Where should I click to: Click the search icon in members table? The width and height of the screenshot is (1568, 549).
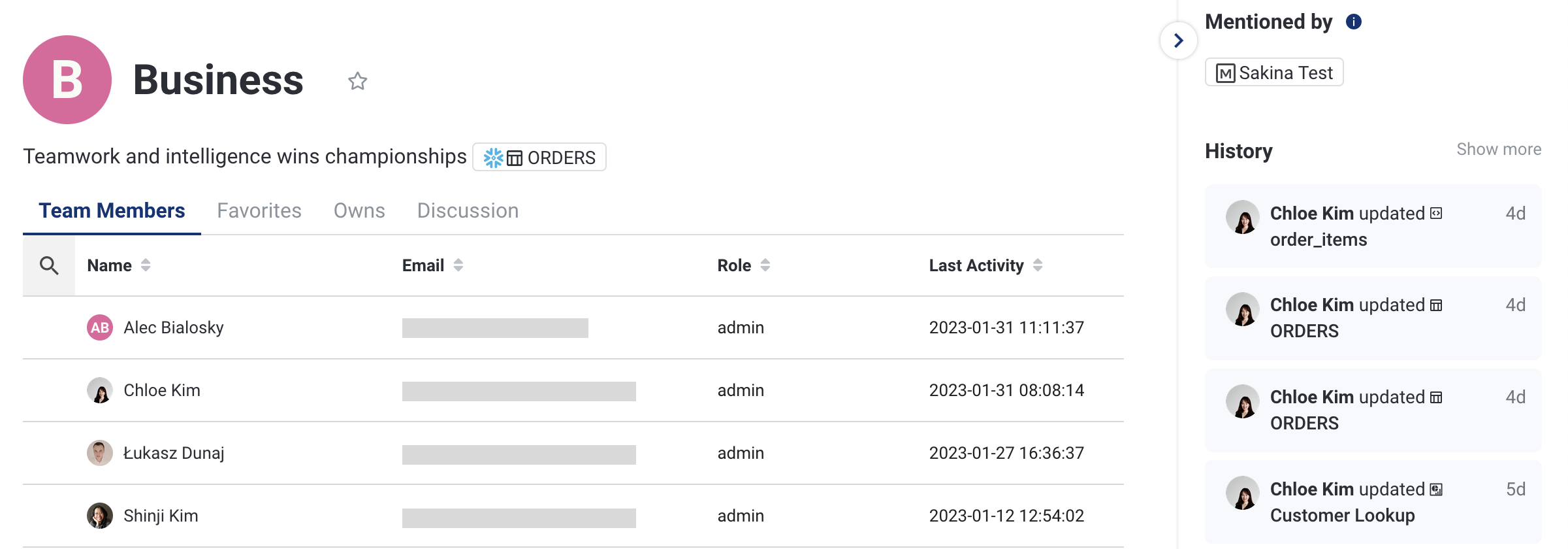[49, 265]
